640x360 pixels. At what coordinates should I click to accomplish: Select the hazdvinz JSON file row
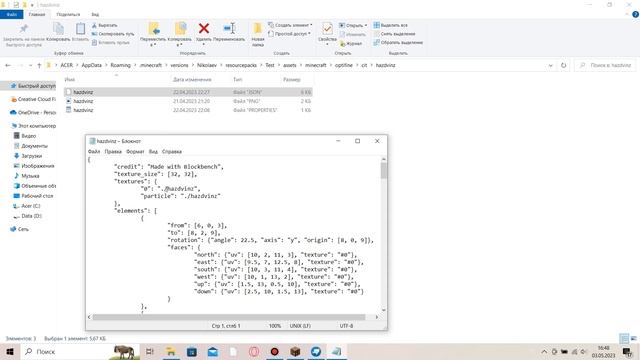tap(188, 92)
